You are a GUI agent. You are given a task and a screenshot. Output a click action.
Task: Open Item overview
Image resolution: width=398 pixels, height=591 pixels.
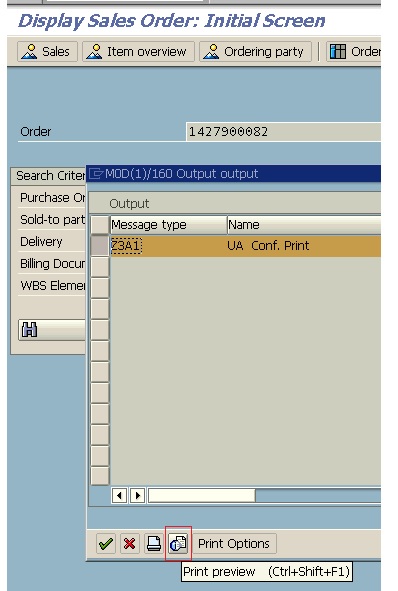pyautogui.click(x=138, y=51)
